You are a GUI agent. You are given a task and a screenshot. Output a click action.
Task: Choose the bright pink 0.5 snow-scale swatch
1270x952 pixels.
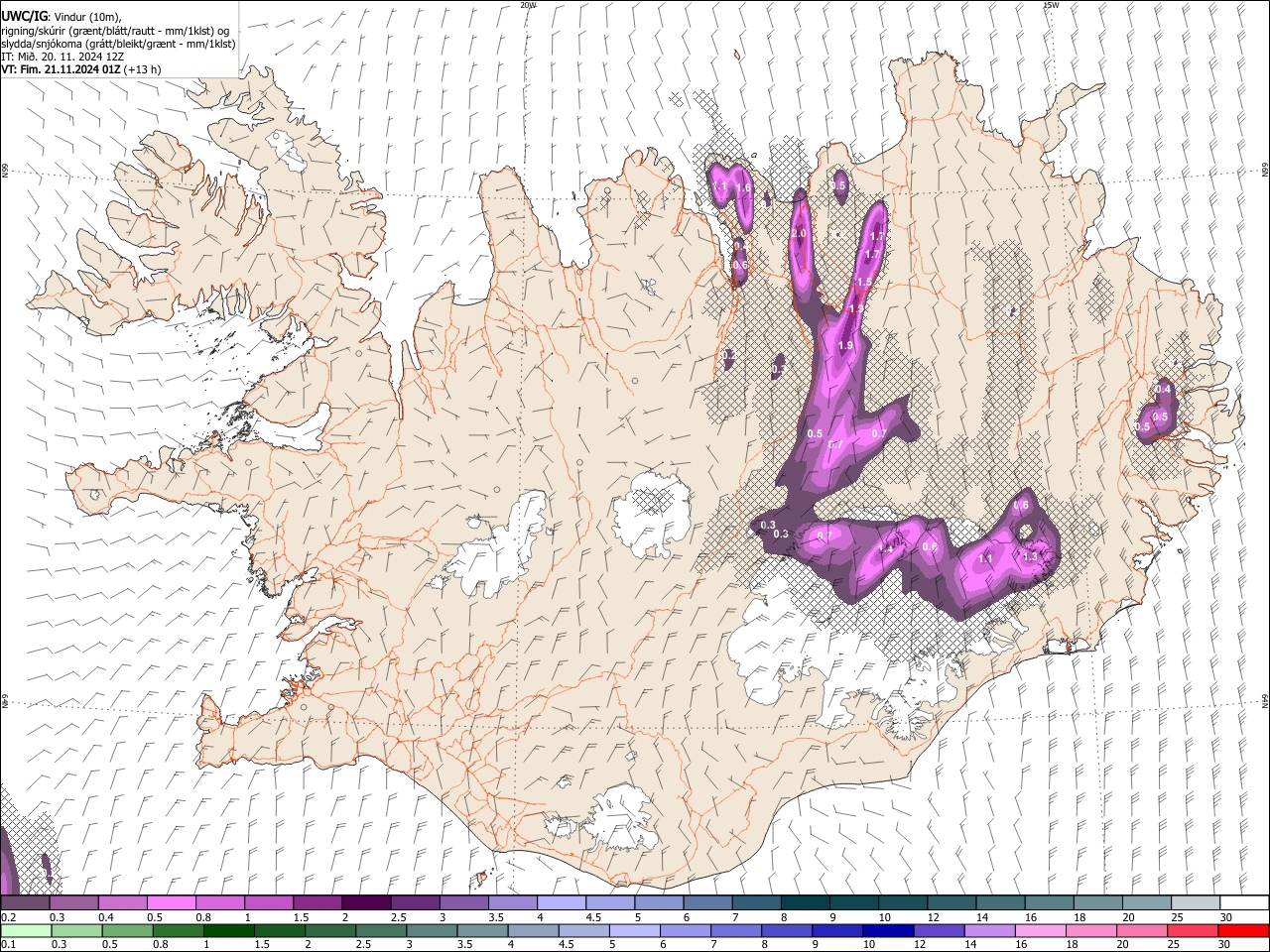(x=171, y=902)
